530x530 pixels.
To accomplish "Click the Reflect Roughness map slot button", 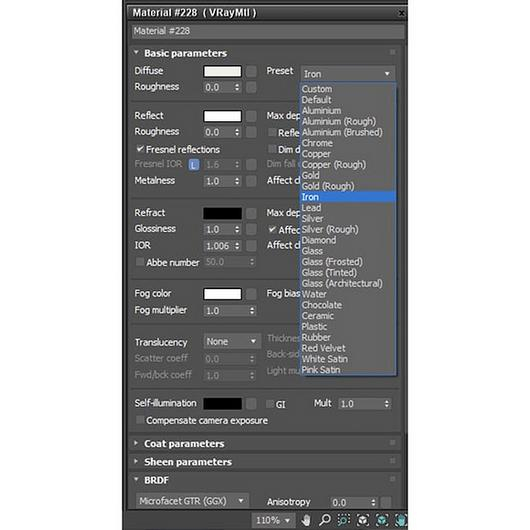I will pyautogui.click(x=251, y=132).
